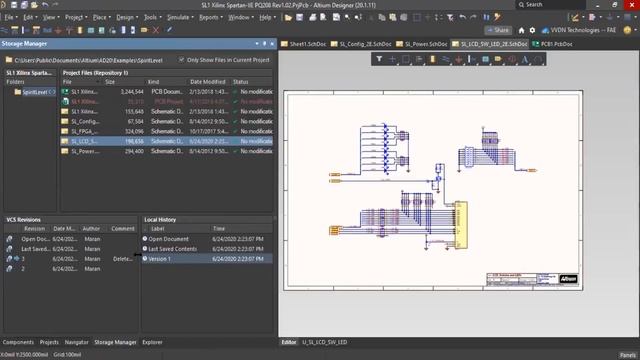Click in the Search field
The width and height of the screenshot is (640, 360).
tap(551, 5)
